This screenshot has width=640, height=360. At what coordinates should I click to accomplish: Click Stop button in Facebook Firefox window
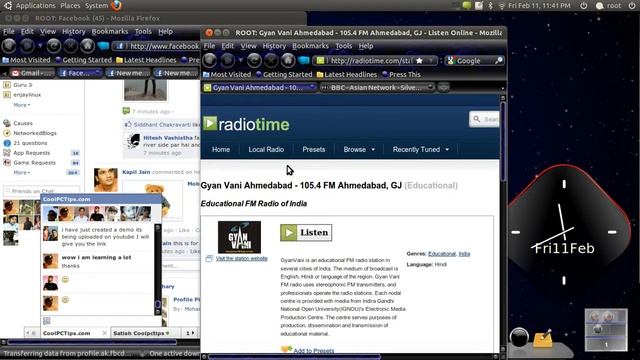(70, 46)
